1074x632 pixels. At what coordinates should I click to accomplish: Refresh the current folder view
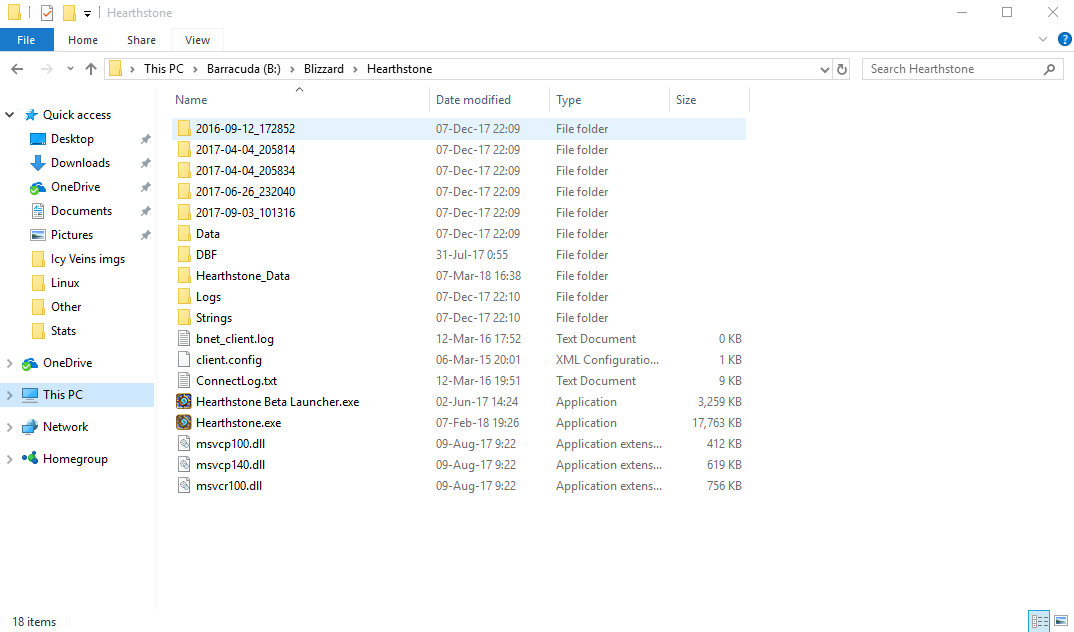point(842,68)
